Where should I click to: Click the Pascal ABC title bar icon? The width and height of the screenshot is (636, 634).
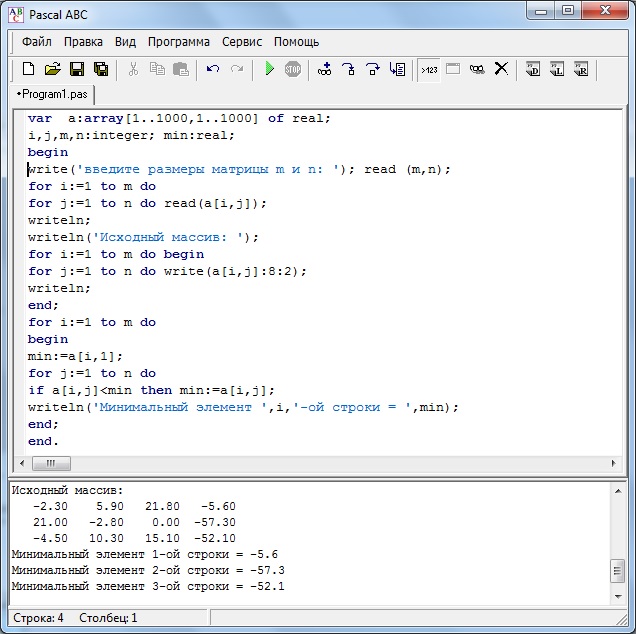pos(16,15)
